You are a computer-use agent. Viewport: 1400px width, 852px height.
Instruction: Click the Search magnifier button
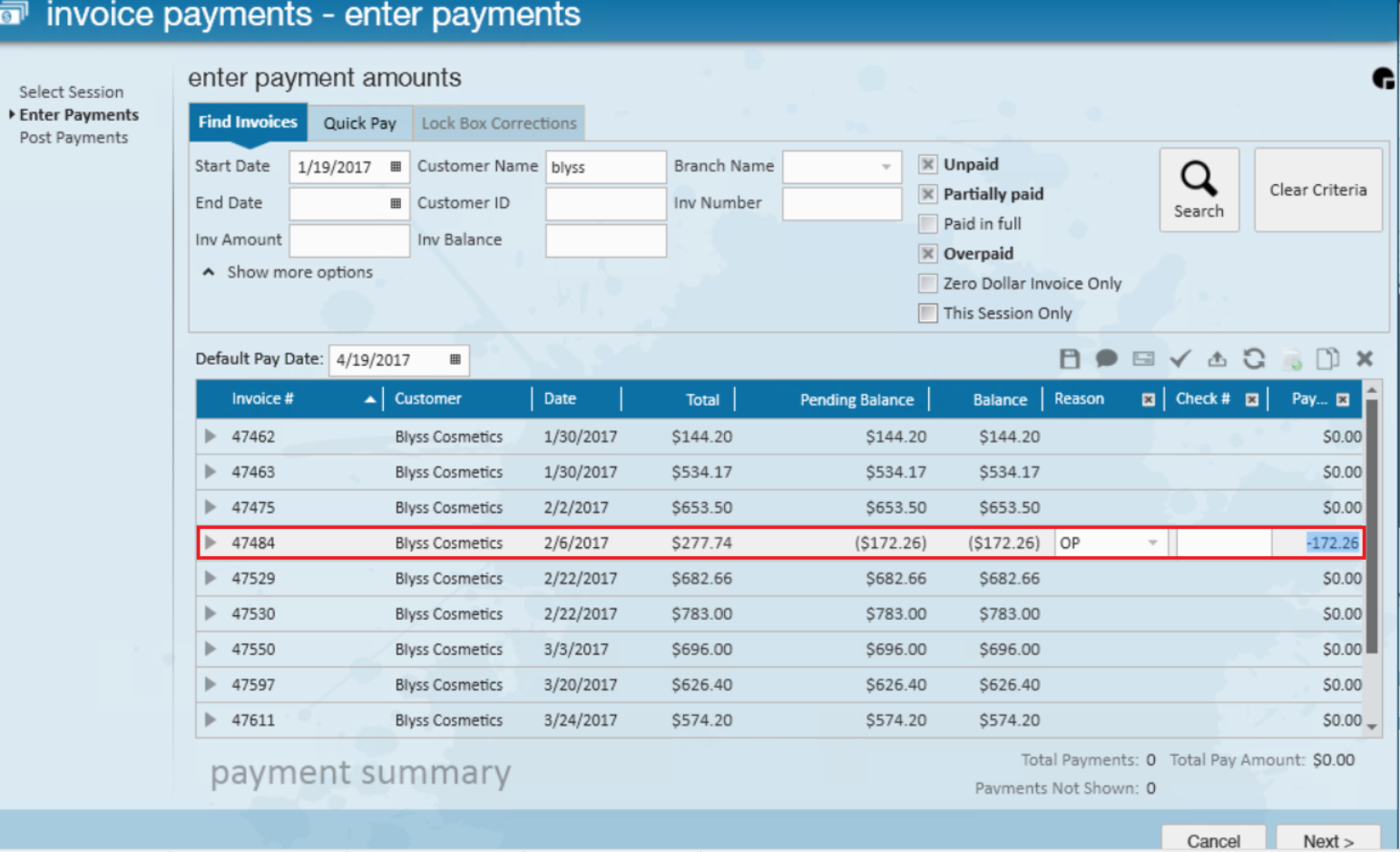point(1199,190)
